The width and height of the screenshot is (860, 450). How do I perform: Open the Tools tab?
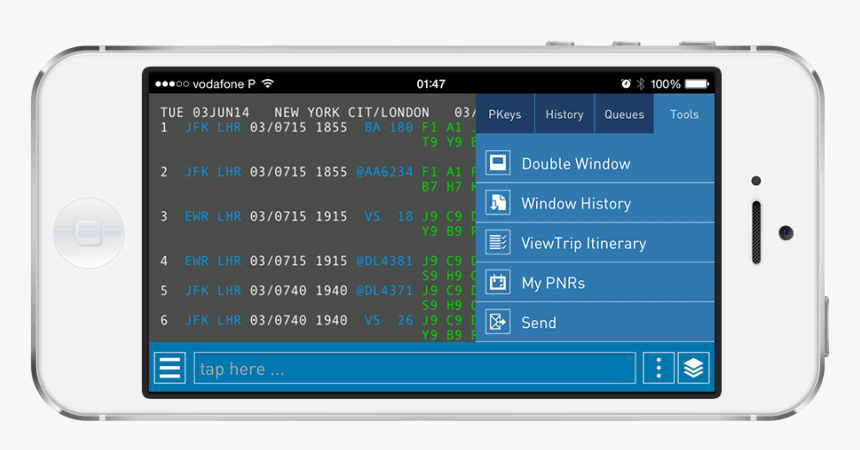tap(684, 114)
